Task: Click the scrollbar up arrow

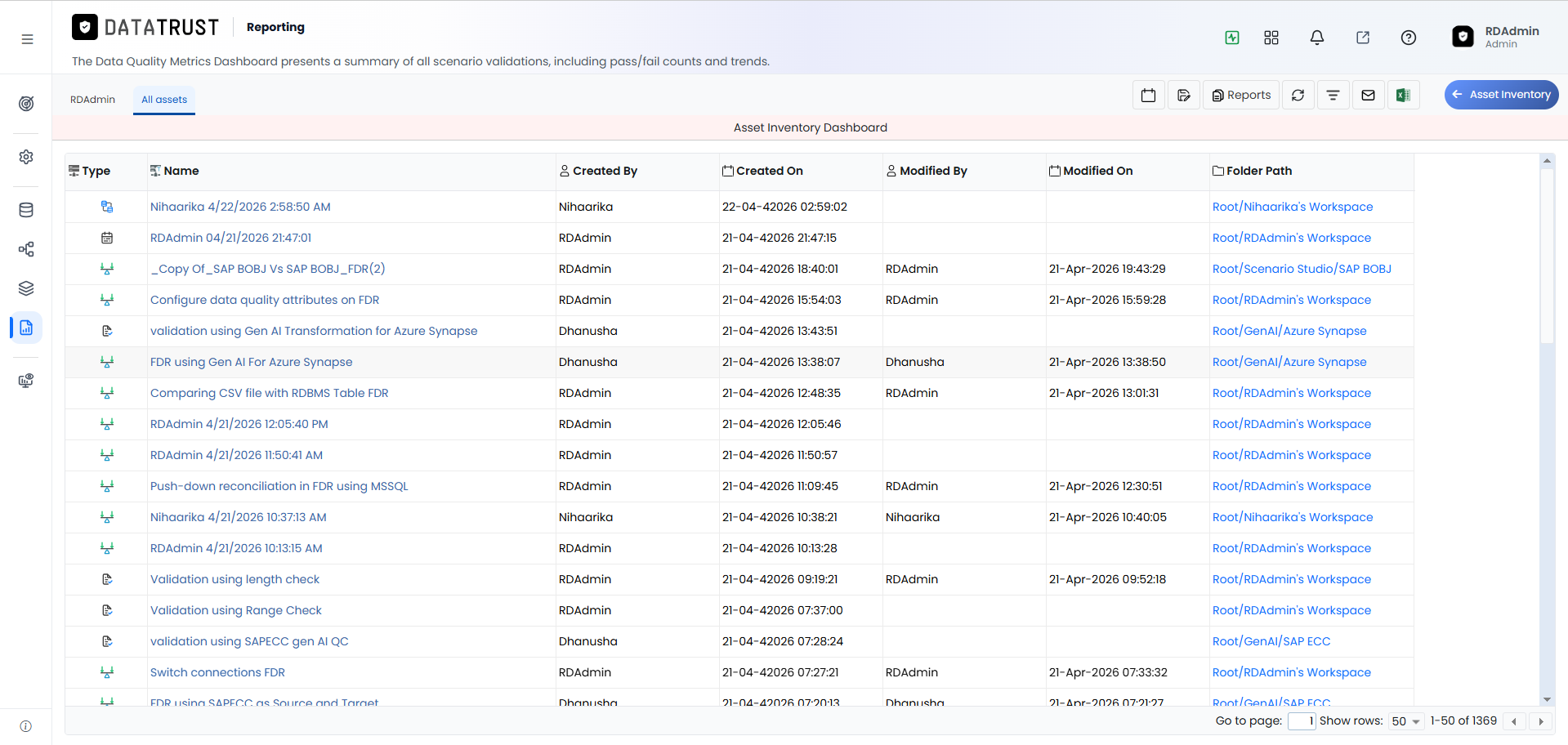Action: [1547, 161]
